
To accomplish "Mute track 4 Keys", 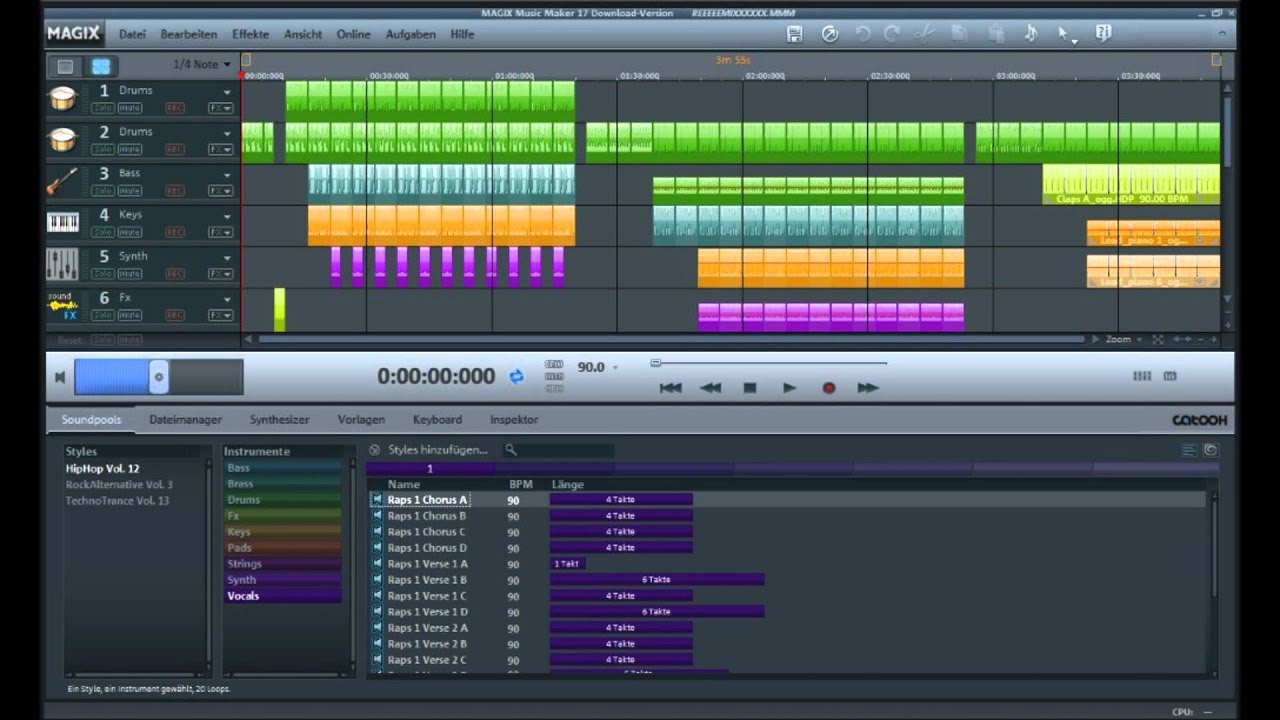I will pyautogui.click(x=130, y=232).
